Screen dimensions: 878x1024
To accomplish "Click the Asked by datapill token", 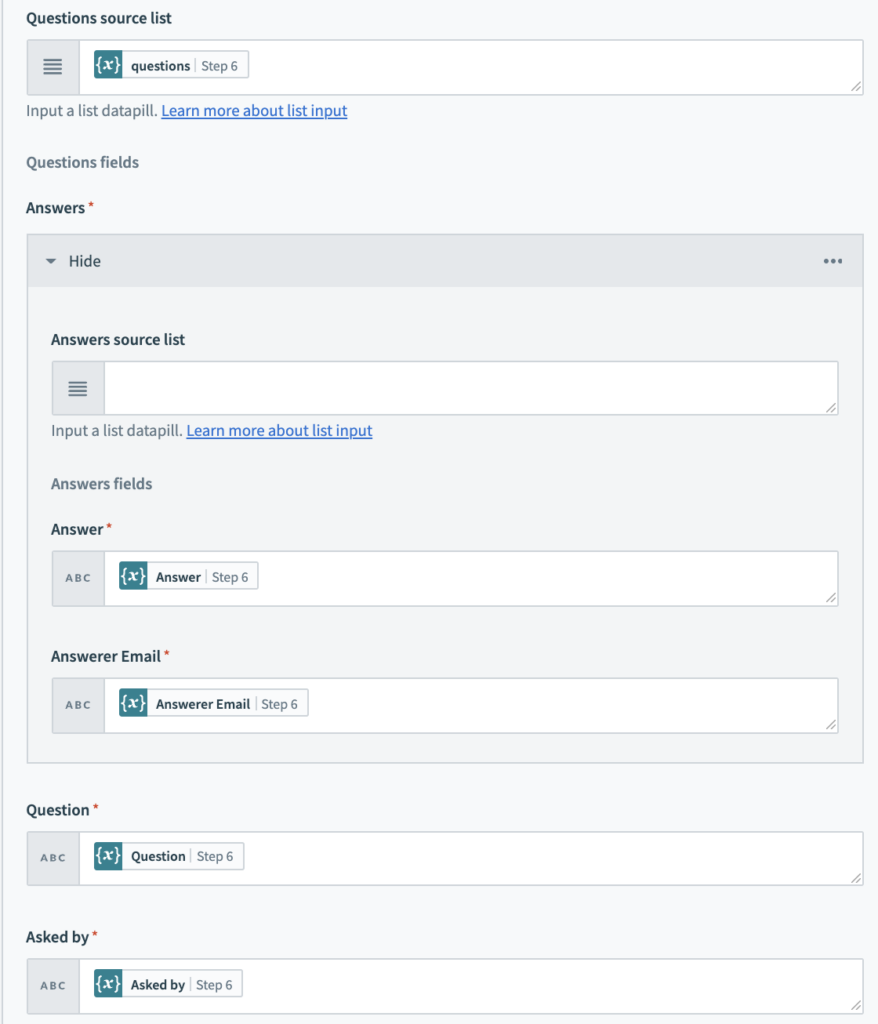I will (166, 983).
